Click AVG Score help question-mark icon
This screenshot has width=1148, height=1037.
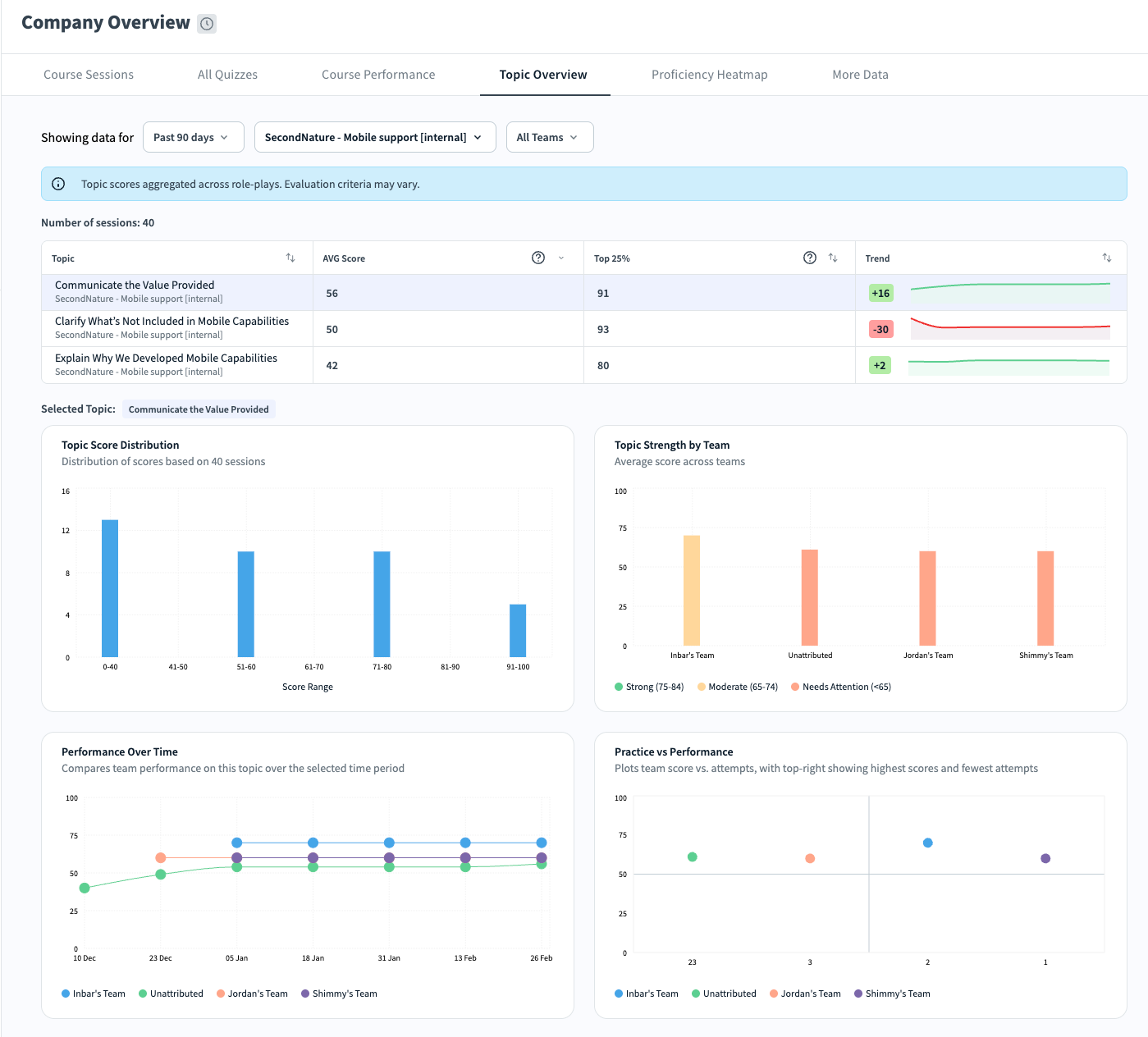click(x=538, y=258)
